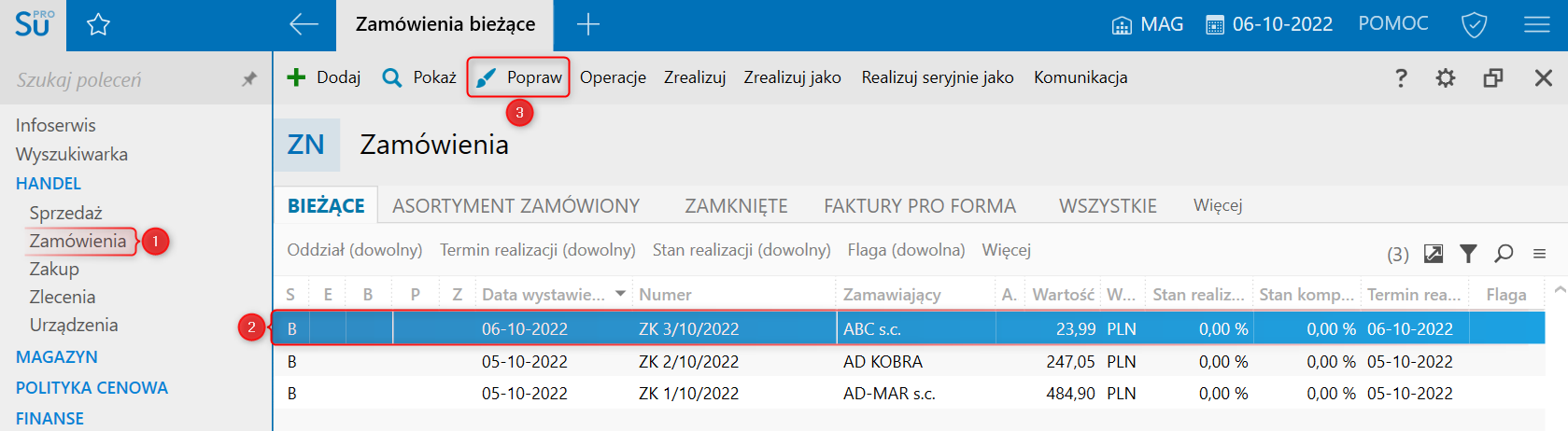Click the search magnifier above the table
This screenshot has height=431, width=1568.
pos(1504,253)
